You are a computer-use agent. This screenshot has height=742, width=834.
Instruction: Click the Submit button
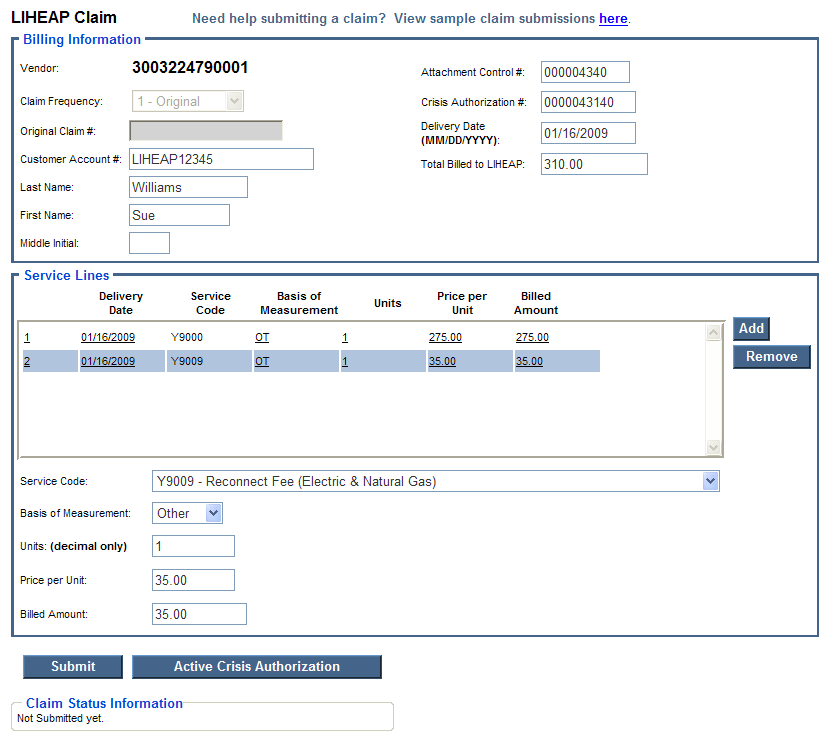click(73, 667)
